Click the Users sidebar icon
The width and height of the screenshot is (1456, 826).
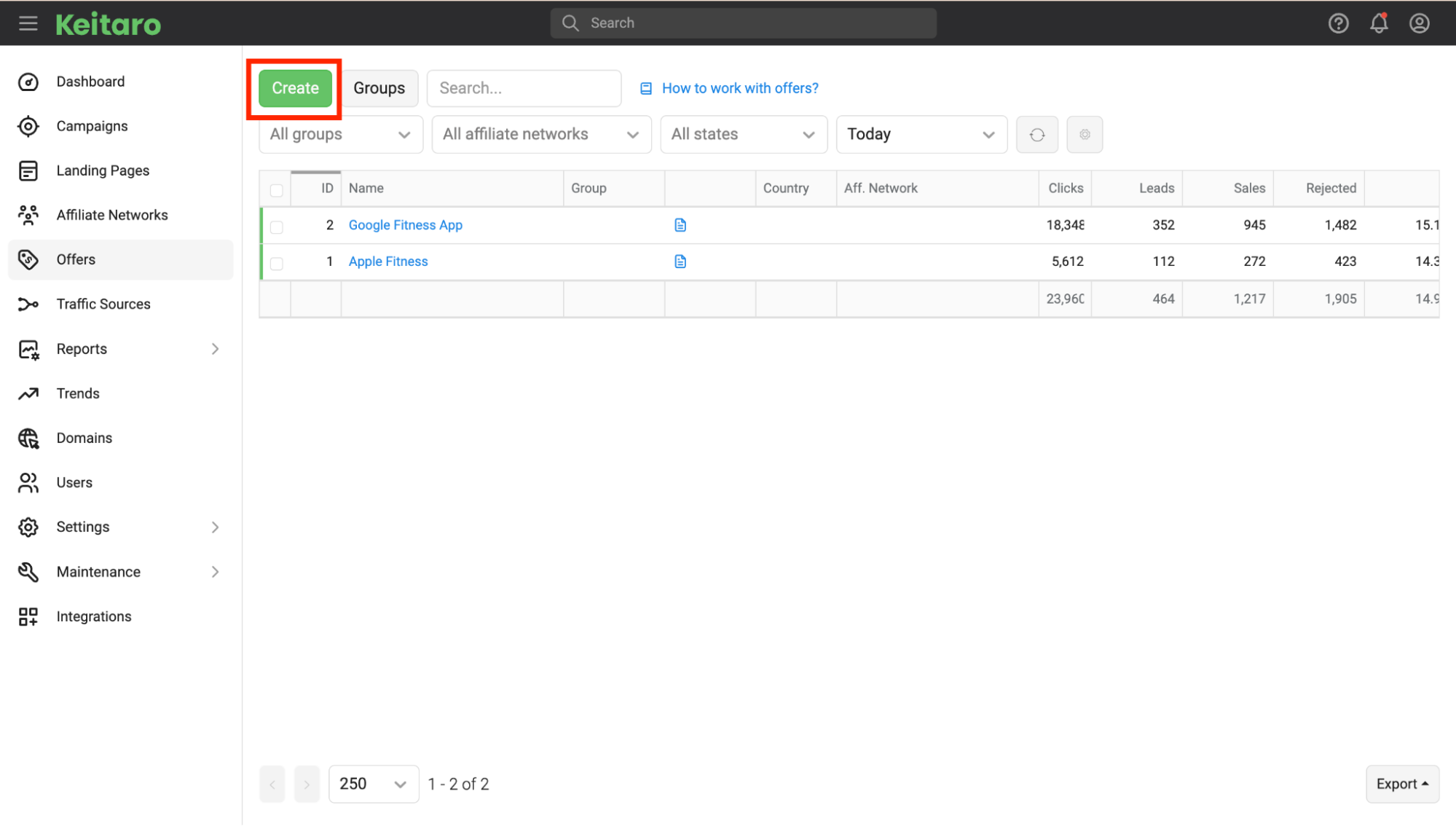[x=28, y=482]
